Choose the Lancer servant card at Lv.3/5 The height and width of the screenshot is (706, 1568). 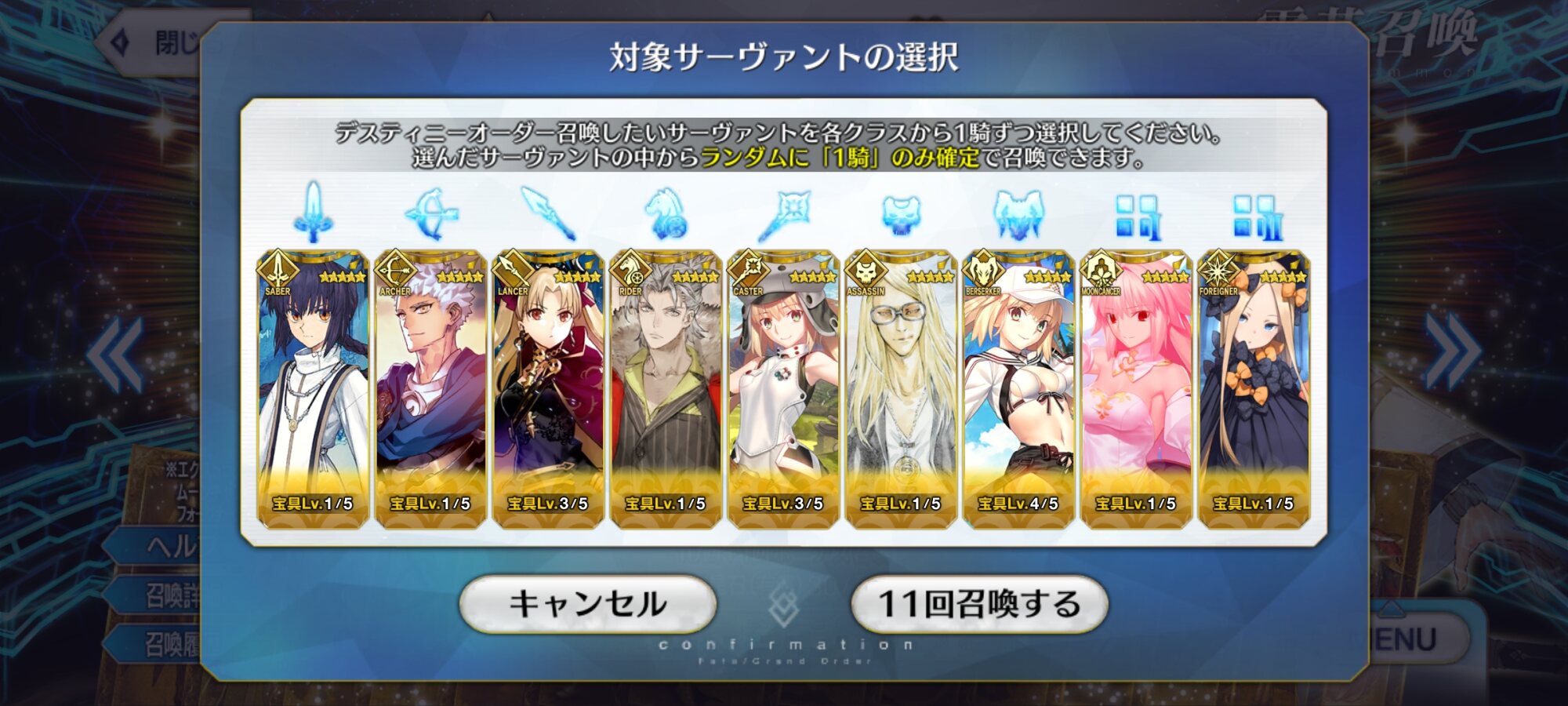point(548,389)
